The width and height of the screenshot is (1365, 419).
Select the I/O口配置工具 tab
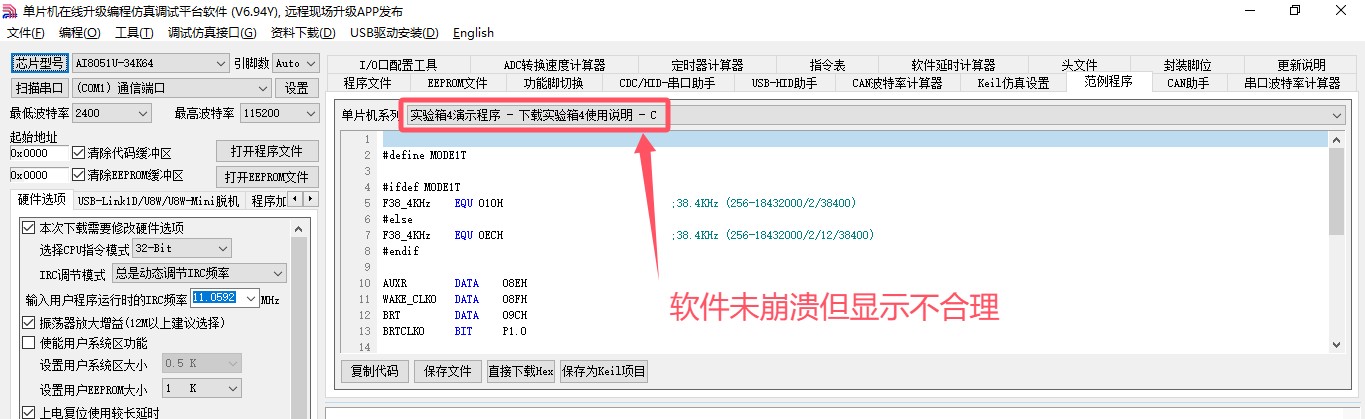pyautogui.click(x=398, y=65)
